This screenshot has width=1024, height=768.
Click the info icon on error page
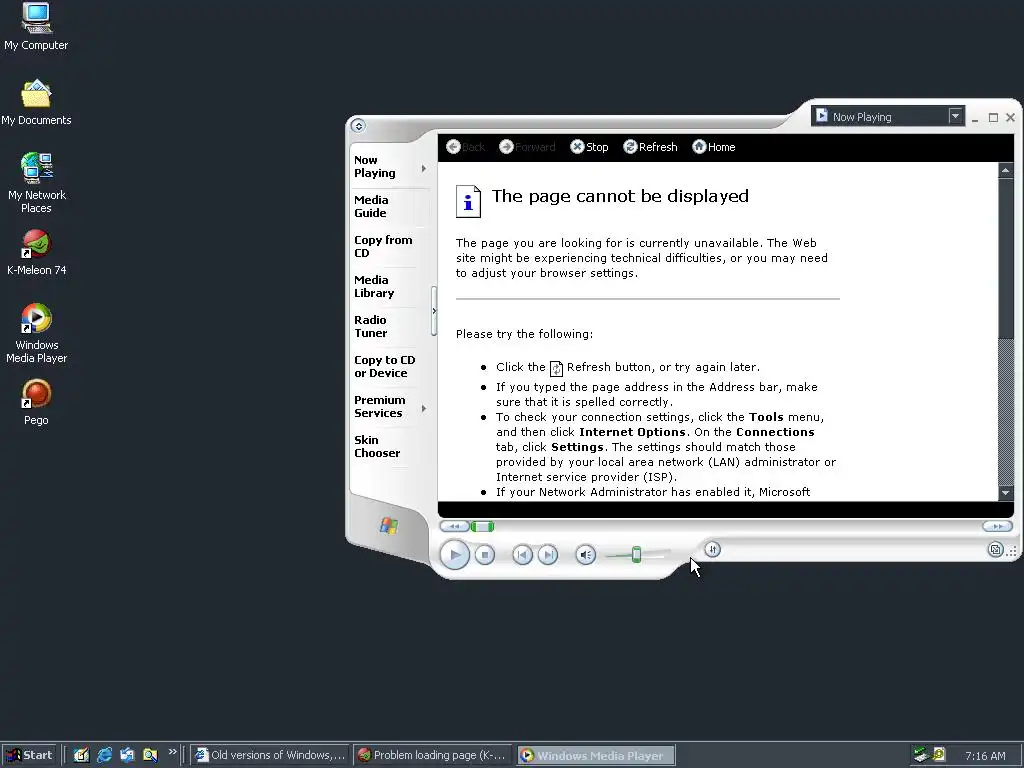click(x=468, y=202)
